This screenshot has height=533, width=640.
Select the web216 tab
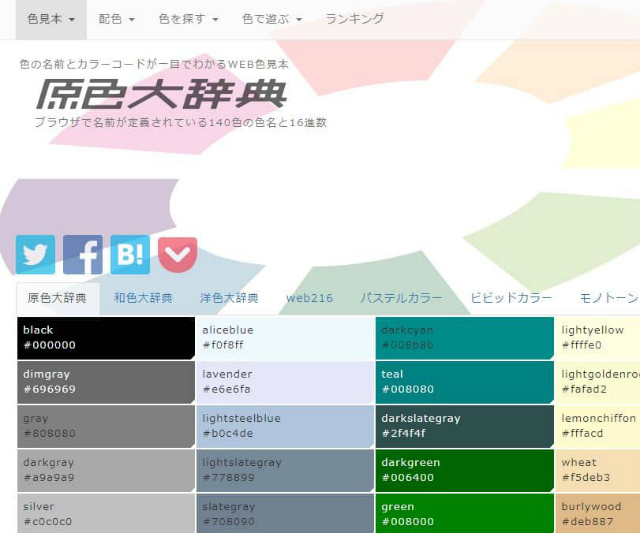point(309,298)
